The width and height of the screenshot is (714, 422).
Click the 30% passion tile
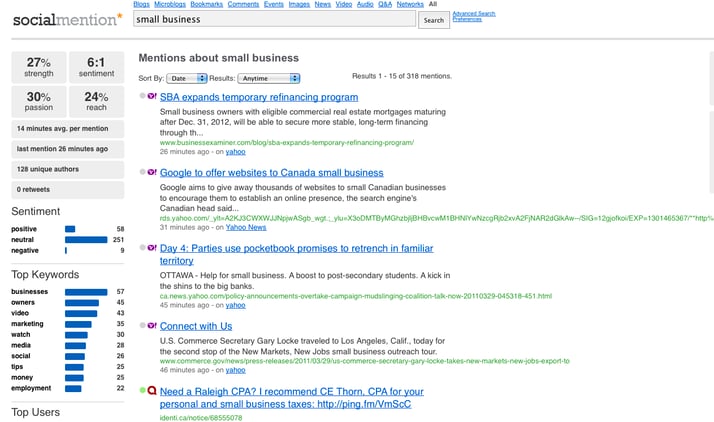pos(39,102)
